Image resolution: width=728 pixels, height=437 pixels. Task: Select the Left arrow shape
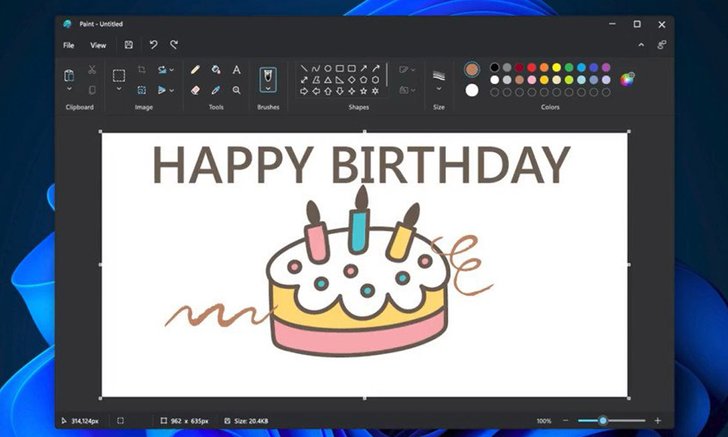coord(316,91)
